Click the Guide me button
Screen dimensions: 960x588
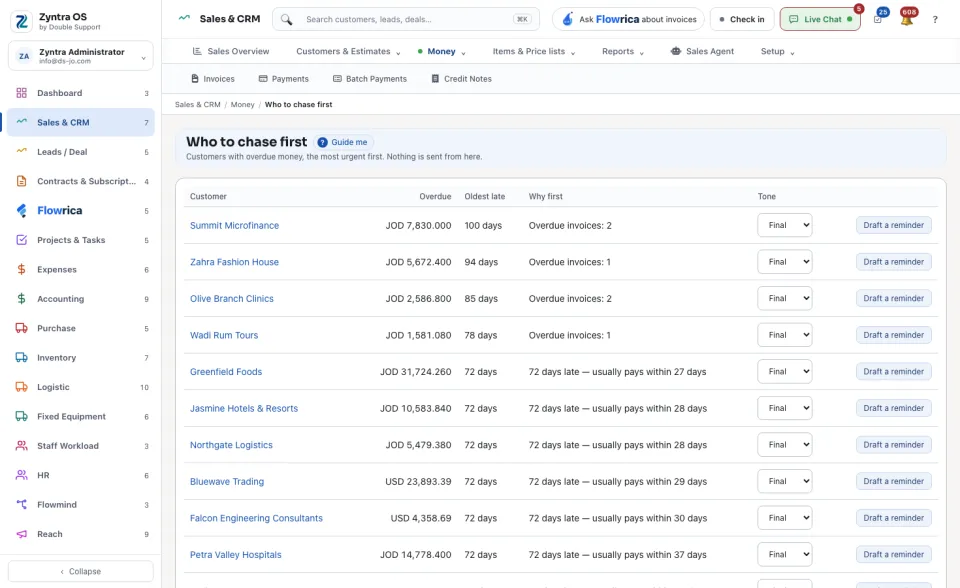(343, 142)
